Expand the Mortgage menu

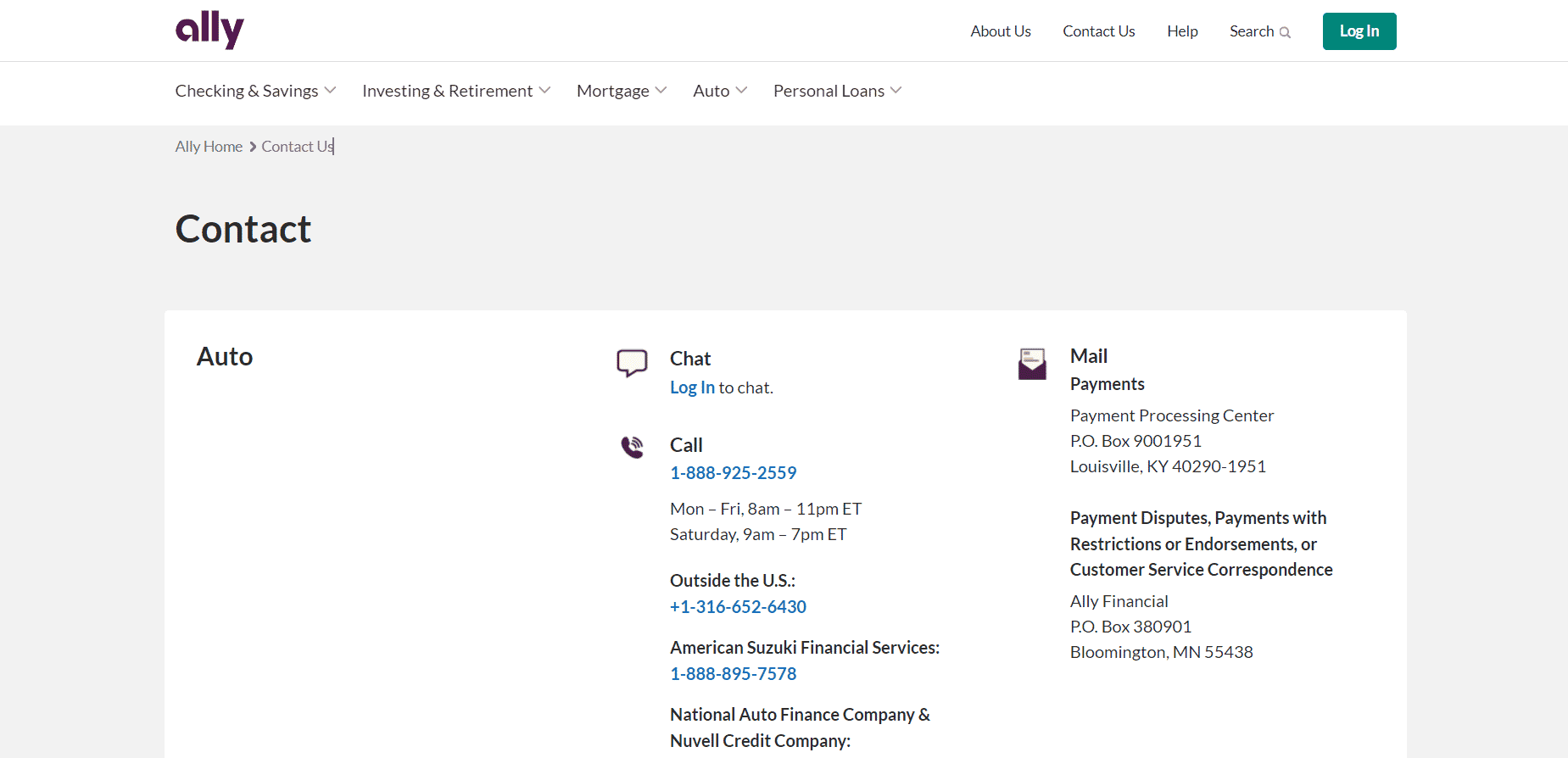(x=622, y=91)
